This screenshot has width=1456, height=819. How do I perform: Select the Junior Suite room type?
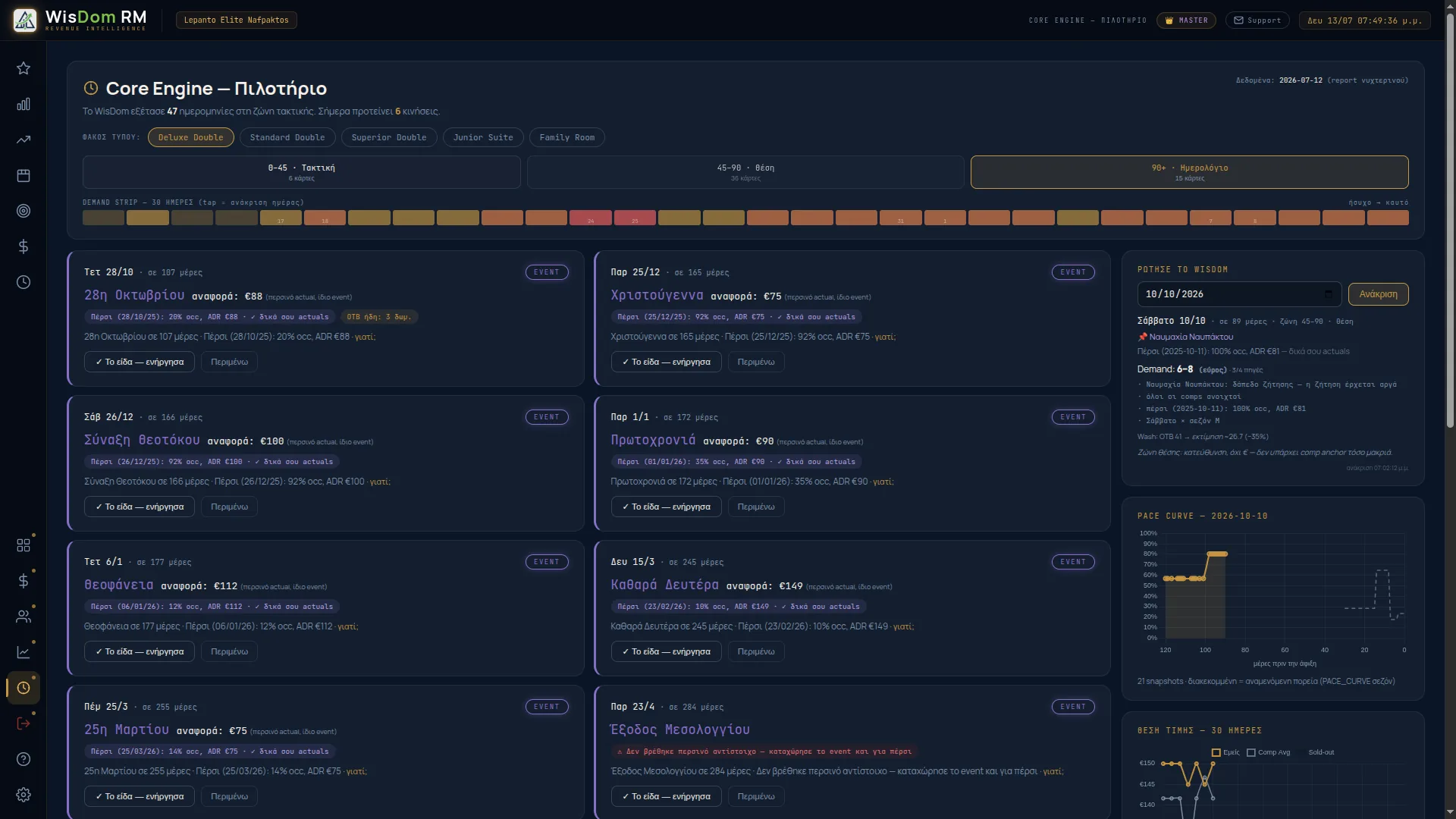[483, 137]
